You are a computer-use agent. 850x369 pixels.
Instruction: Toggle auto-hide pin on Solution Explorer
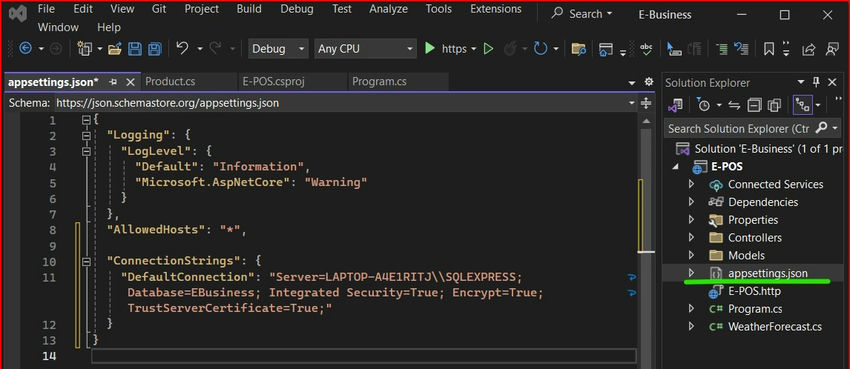tap(816, 82)
